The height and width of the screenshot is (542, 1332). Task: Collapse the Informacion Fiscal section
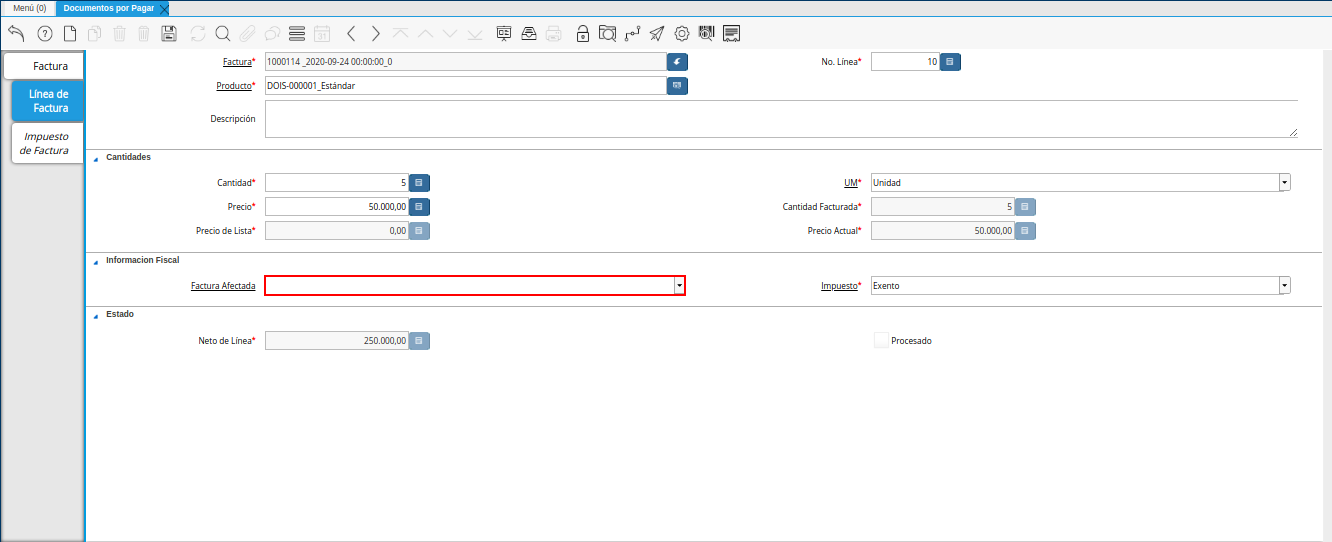click(97, 261)
